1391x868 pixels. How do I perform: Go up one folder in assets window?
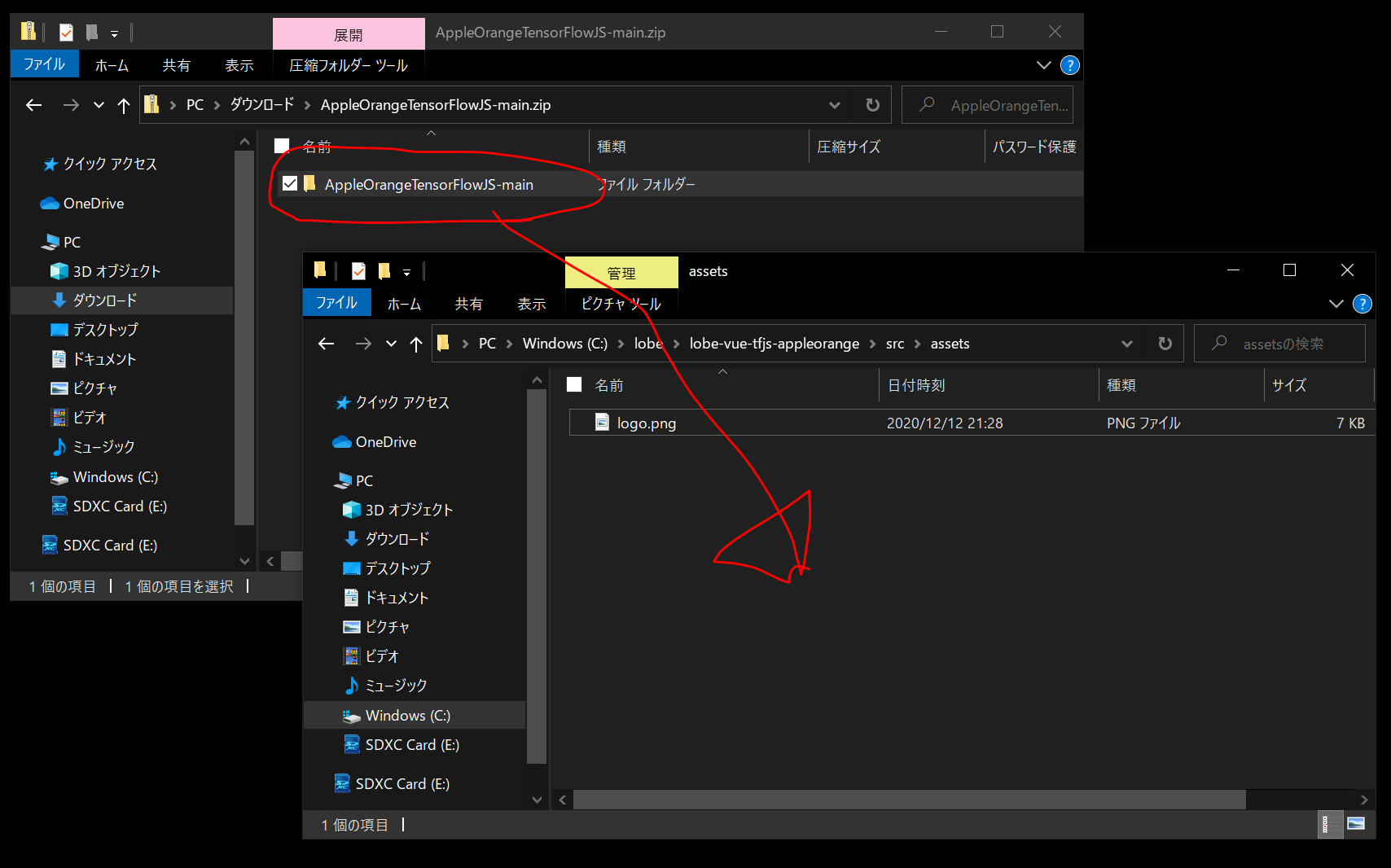416,344
